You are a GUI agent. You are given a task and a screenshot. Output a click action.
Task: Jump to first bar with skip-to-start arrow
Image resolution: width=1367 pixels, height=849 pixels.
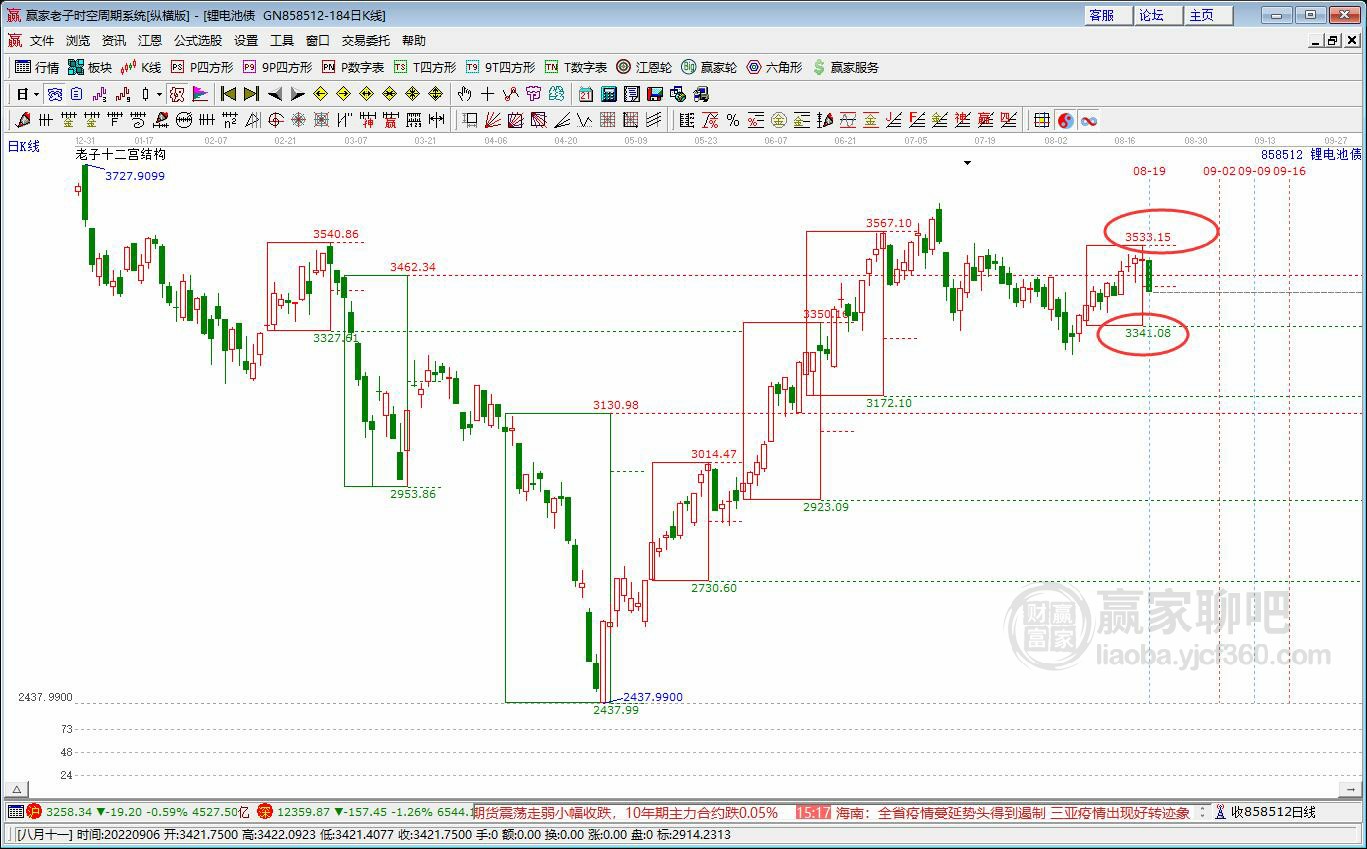coord(228,94)
